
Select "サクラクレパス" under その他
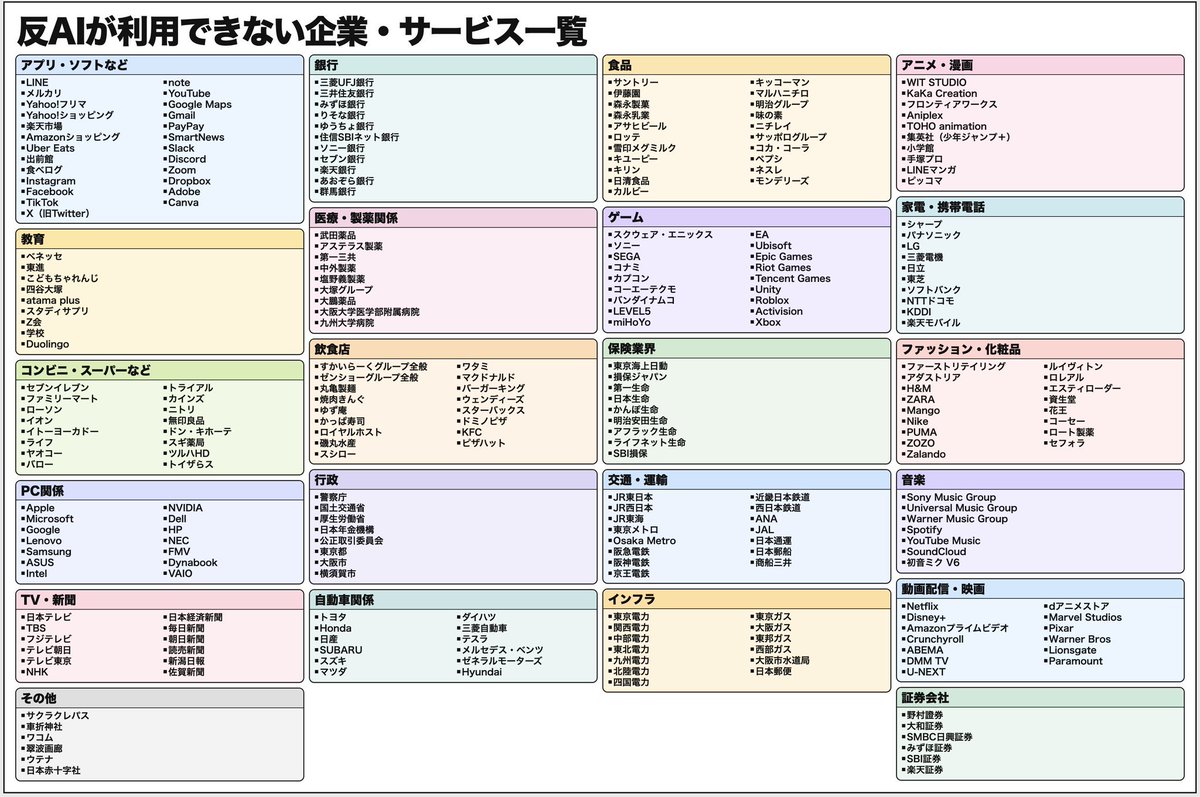(57, 716)
